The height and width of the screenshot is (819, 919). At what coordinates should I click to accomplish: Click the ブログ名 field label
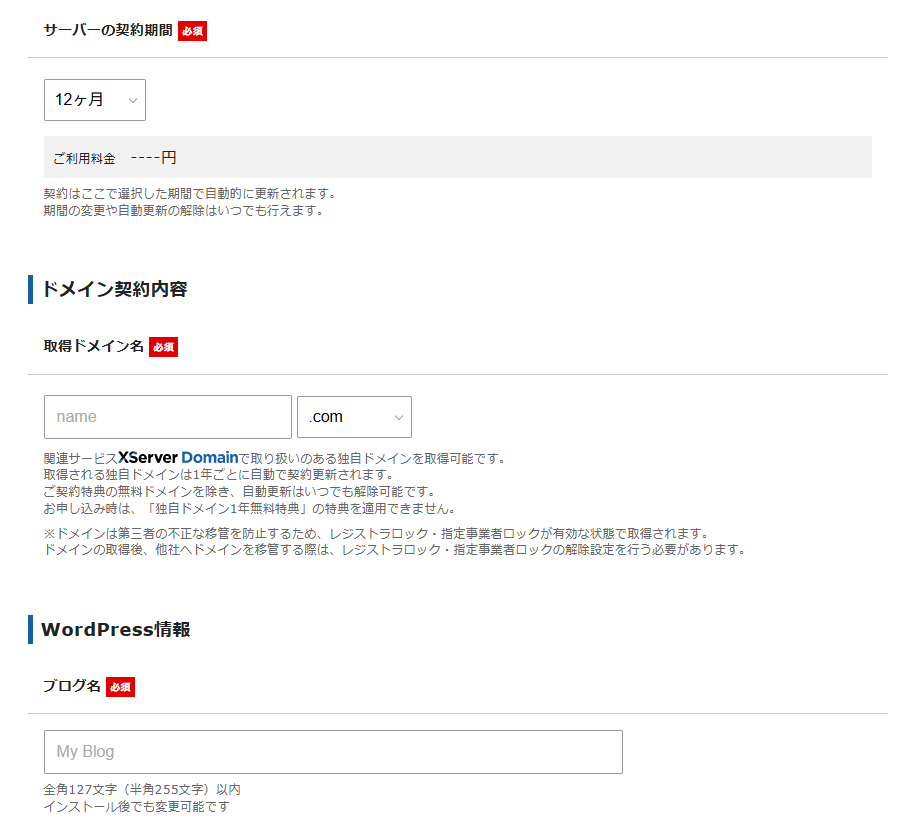pos(72,686)
